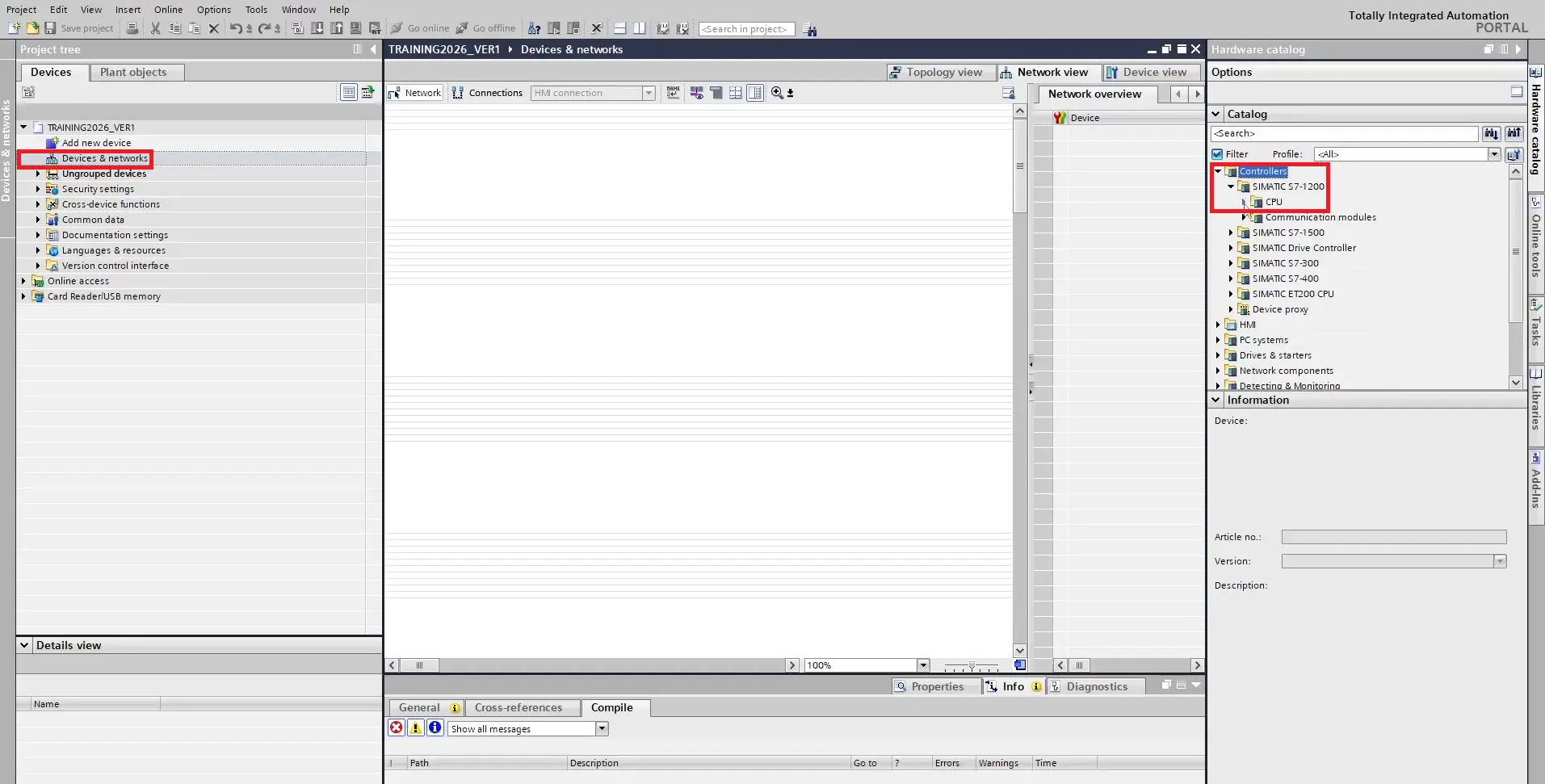The height and width of the screenshot is (784, 1545).
Task: Switch to the Topology view tab
Action: point(939,72)
